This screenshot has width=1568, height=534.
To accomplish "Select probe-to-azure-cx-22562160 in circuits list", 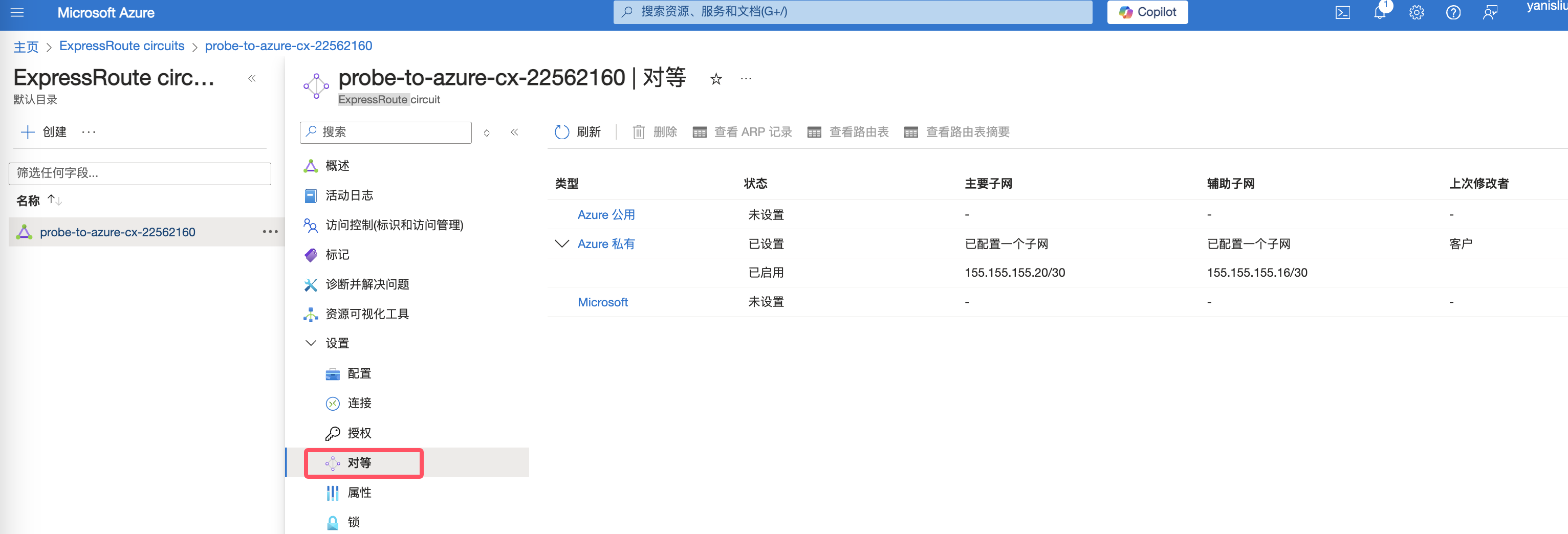I will (x=118, y=232).
